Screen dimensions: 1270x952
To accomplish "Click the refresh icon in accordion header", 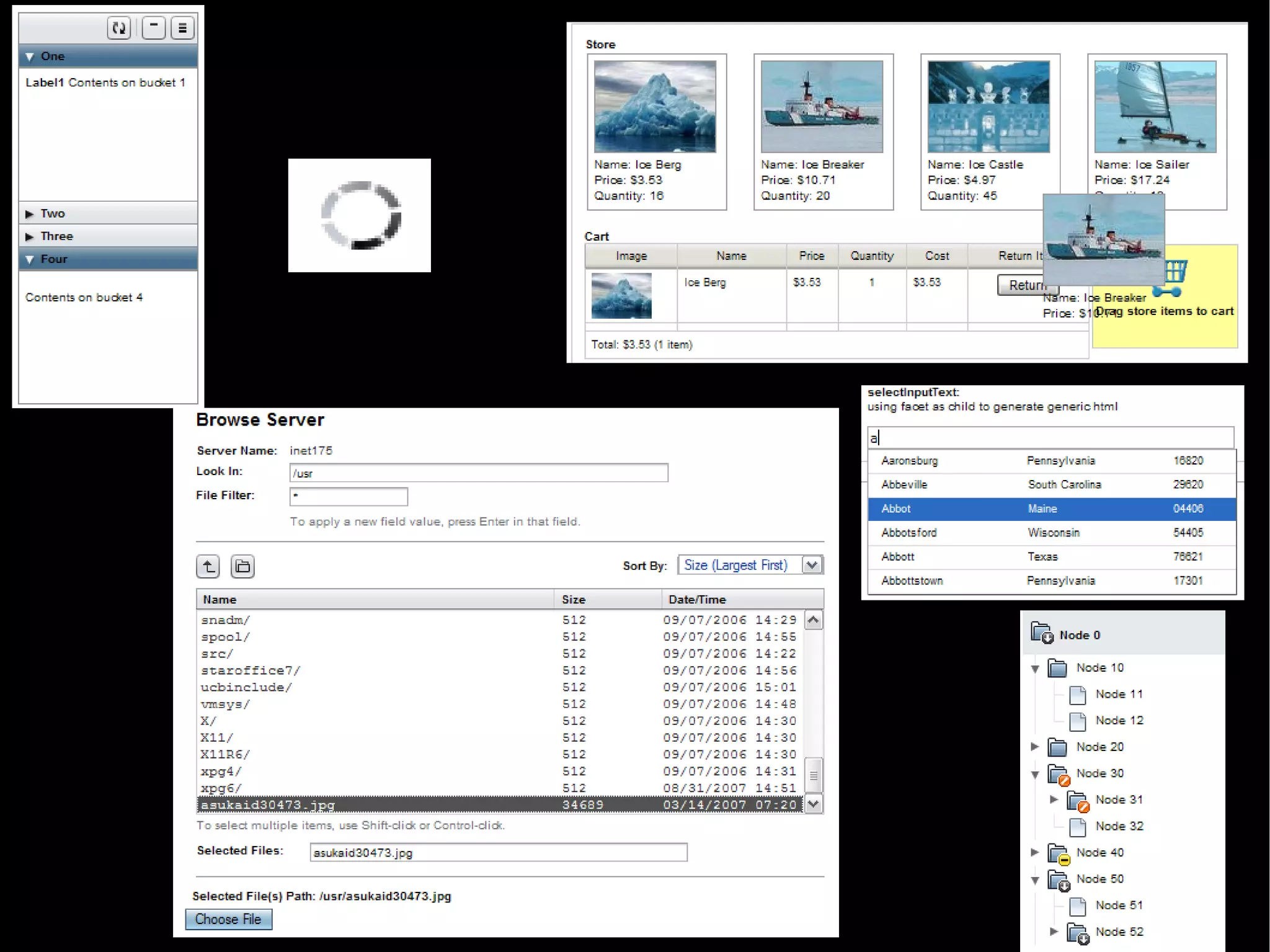I will [x=118, y=28].
